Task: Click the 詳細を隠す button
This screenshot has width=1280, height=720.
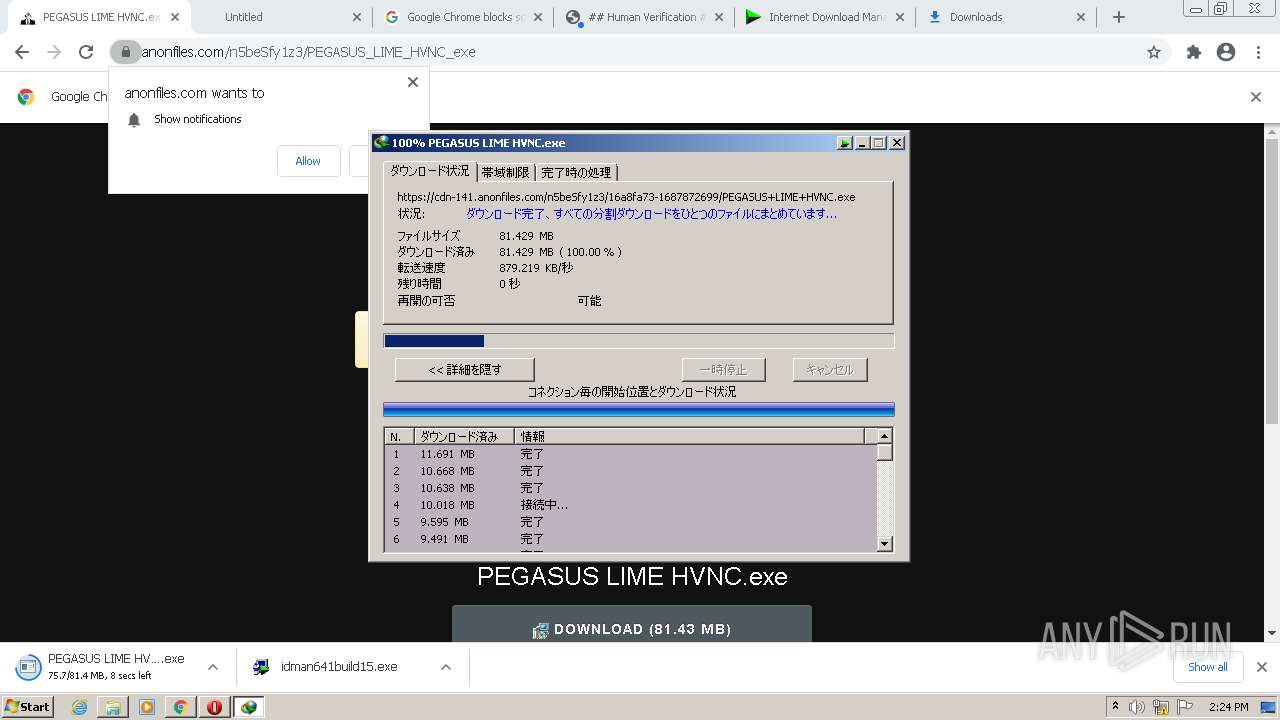Action: pyautogui.click(x=465, y=369)
